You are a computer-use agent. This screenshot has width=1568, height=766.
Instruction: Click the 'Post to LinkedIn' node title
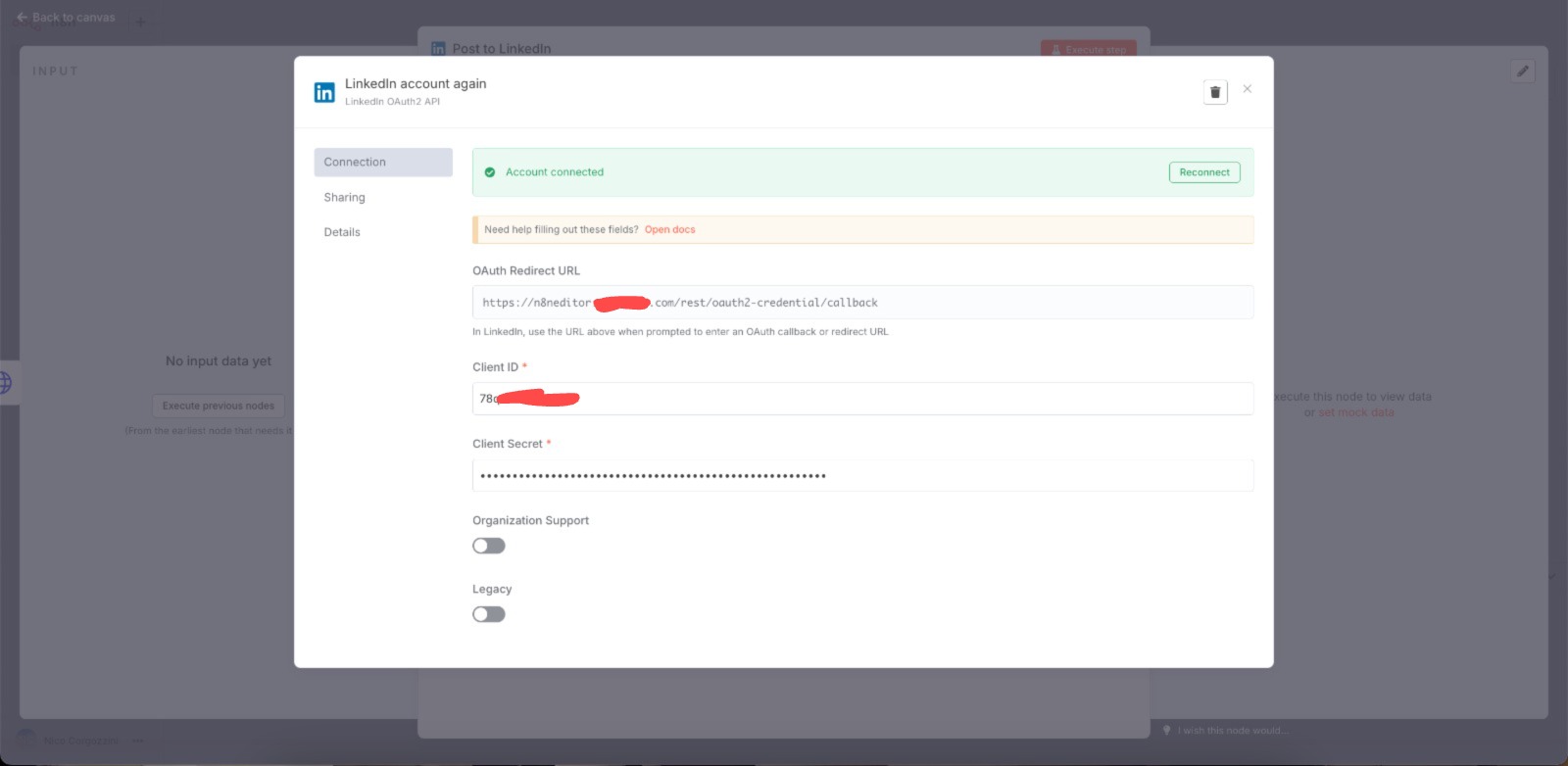pyautogui.click(x=502, y=49)
